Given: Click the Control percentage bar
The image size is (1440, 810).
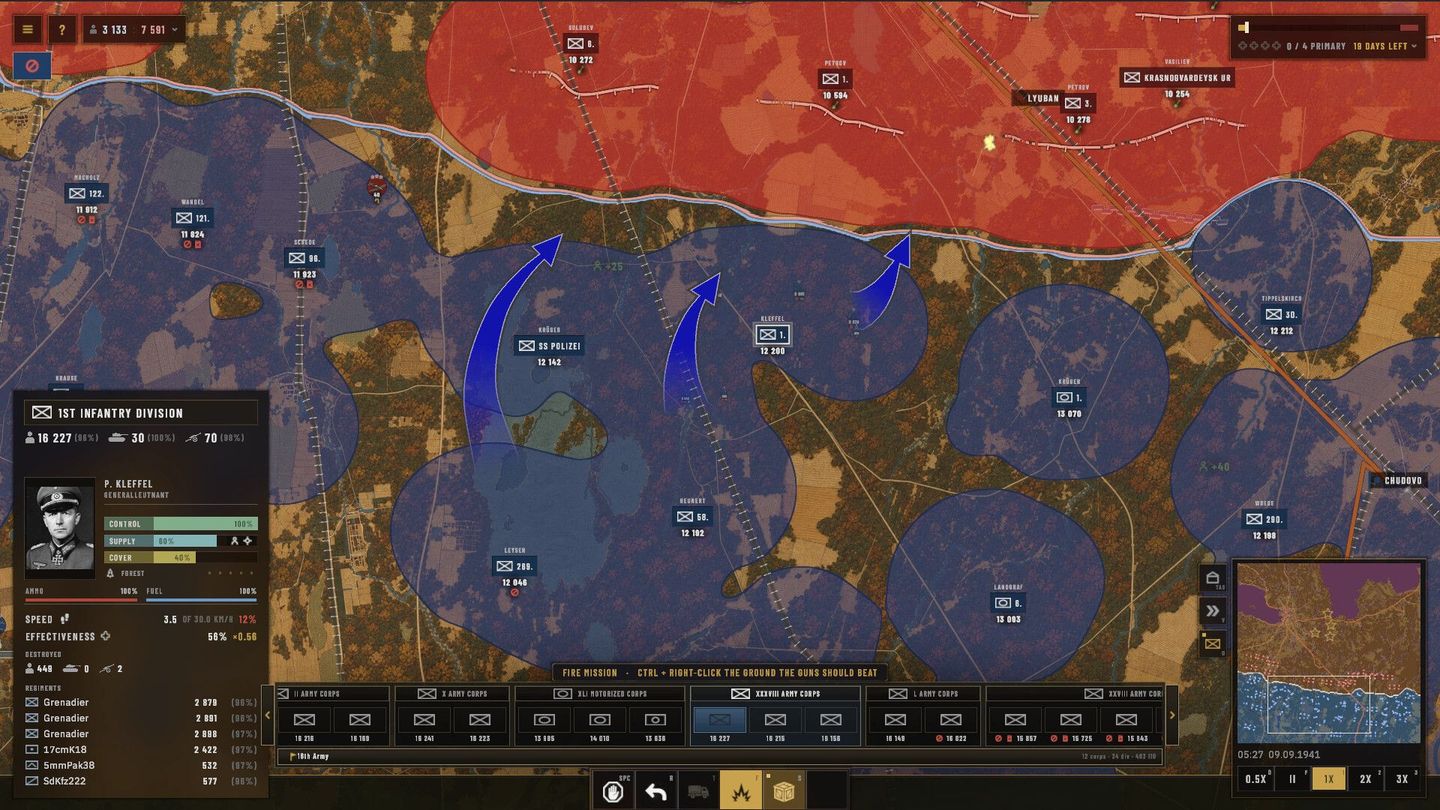Looking at the screenshot, I should (x=181, y=524).
